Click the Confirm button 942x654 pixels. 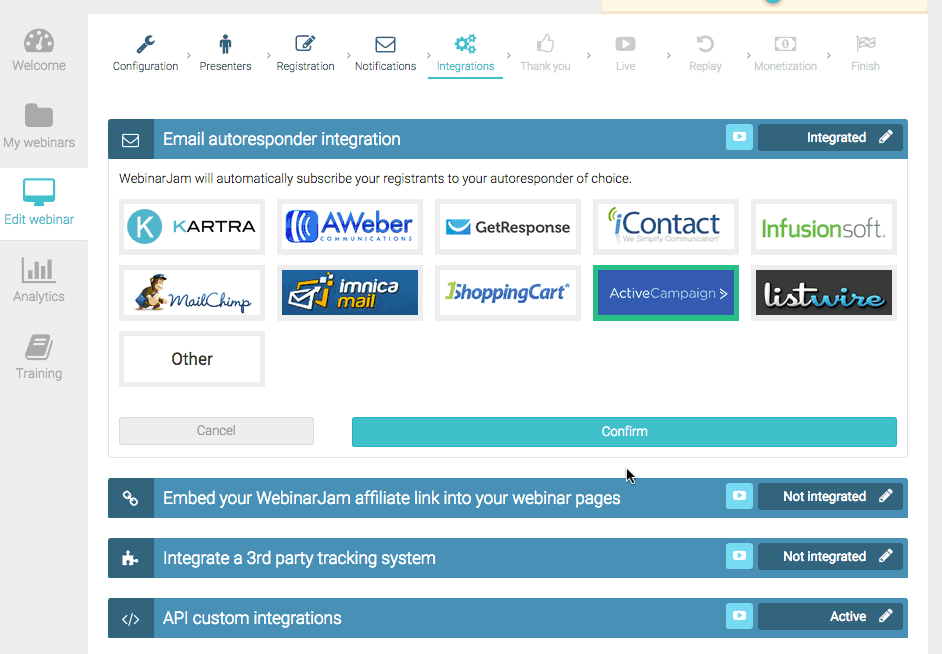coord(624,432)
